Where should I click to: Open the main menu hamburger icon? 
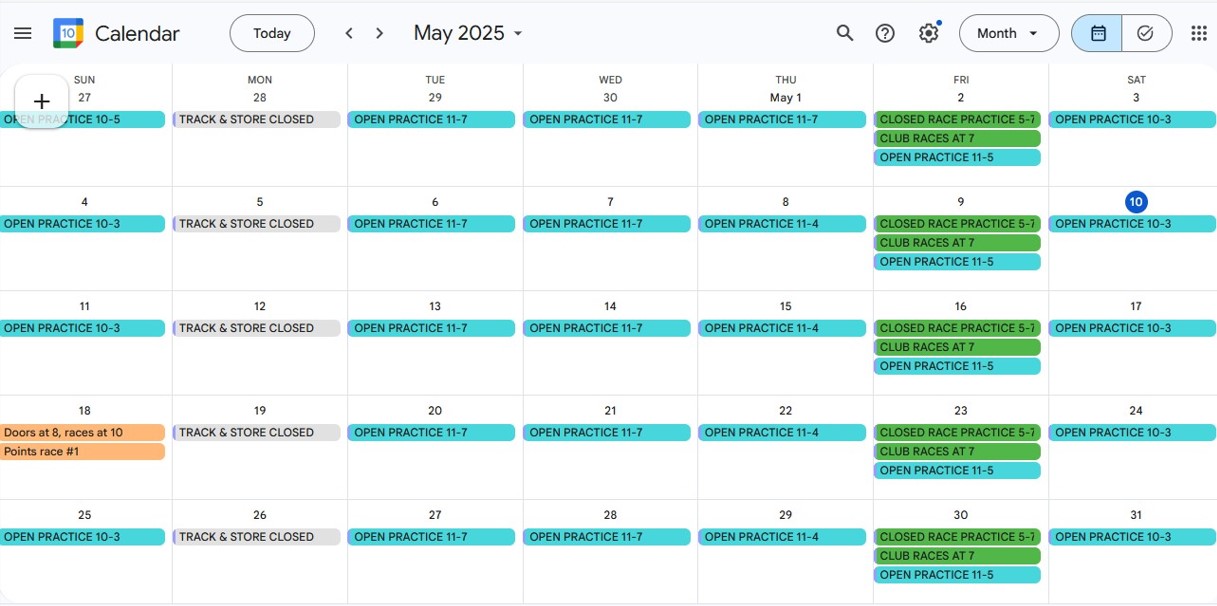point(23,33)
